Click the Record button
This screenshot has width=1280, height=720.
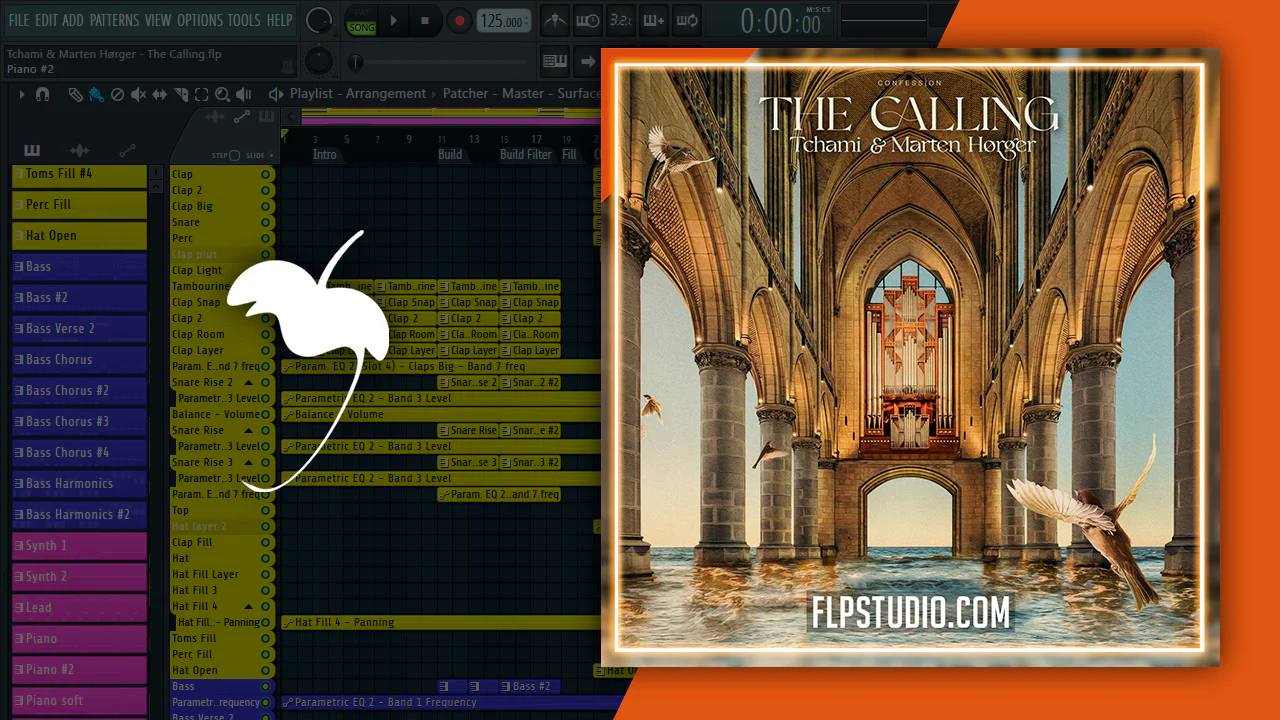(x=458, y=21)
